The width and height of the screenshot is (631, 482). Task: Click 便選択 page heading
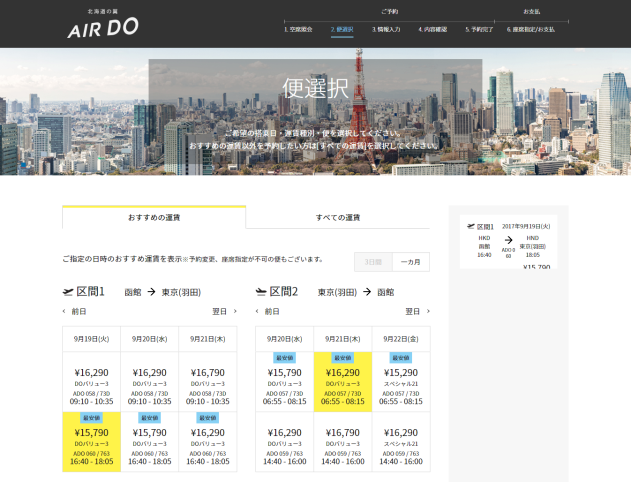315,88
